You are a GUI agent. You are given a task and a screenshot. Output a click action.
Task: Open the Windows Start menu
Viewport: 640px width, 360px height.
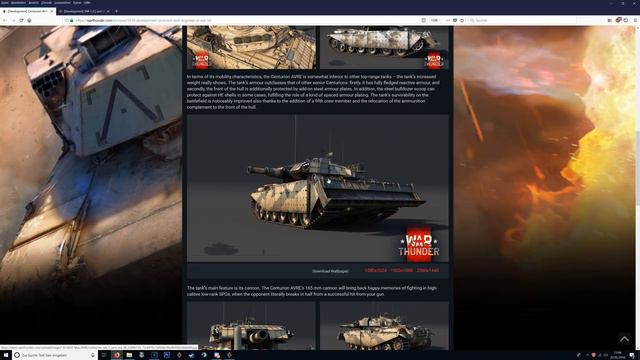tap(6, 355)
